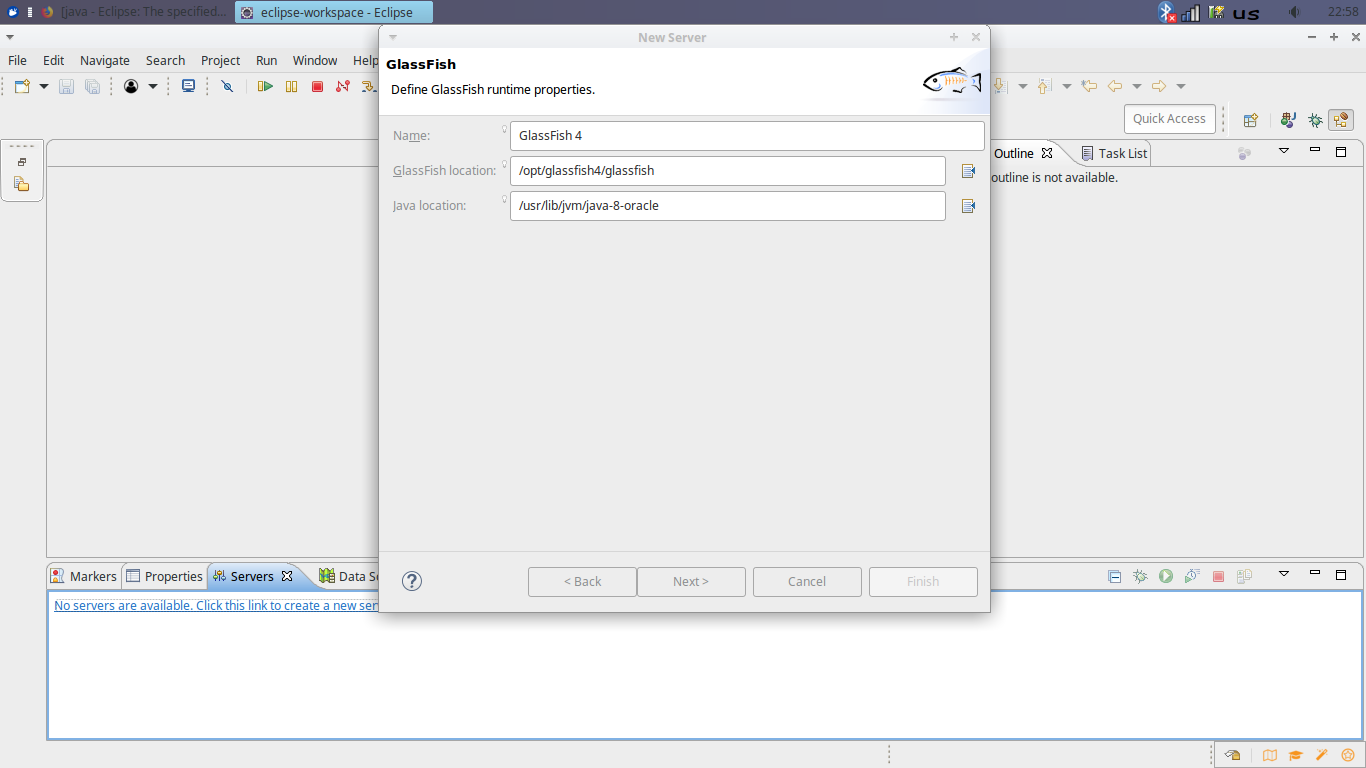This screenshot has width=1366, height=768.
Task: Switch to the Markers tab
Action: point(84,576)
